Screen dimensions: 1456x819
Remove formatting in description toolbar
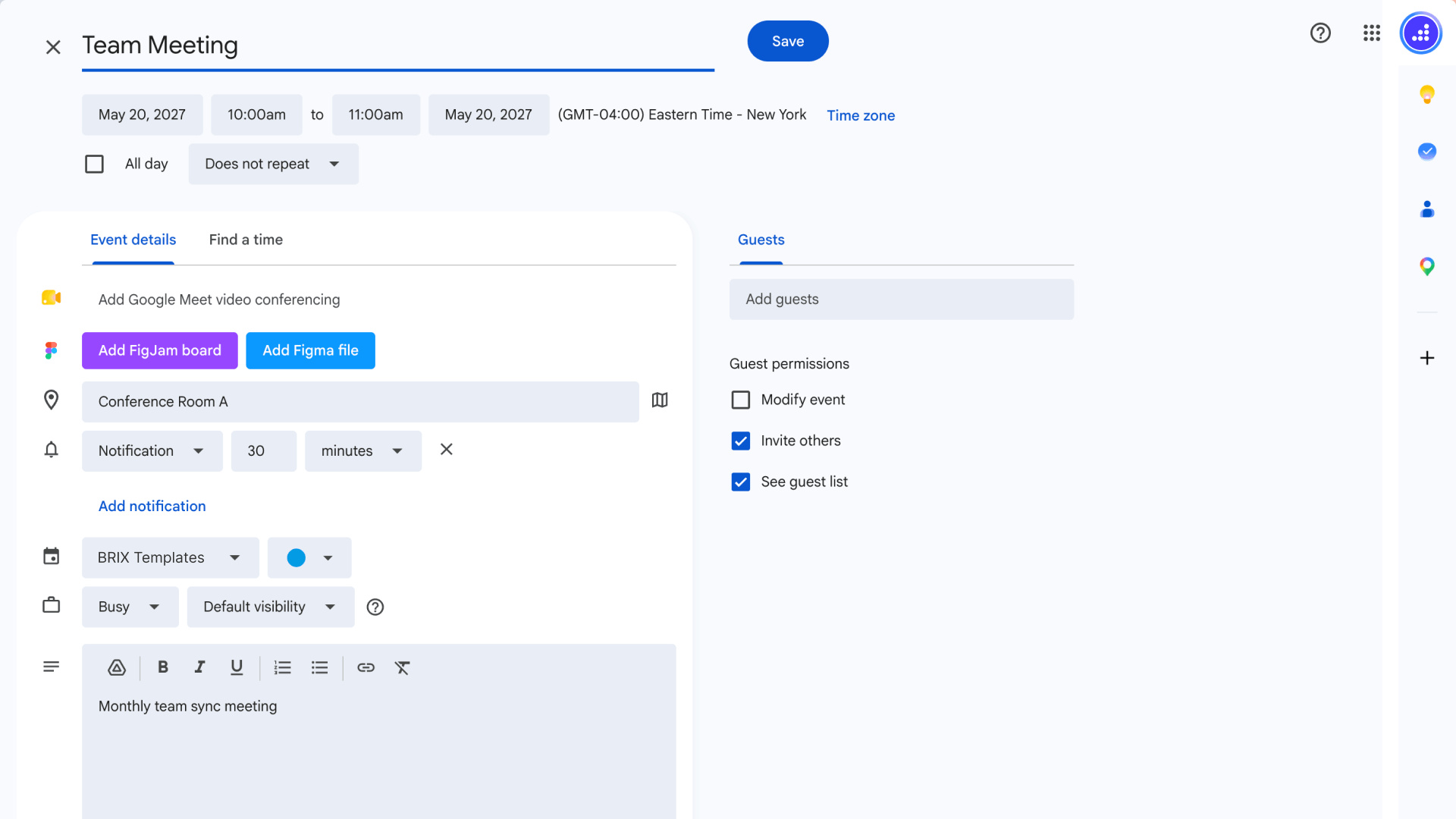402,667
